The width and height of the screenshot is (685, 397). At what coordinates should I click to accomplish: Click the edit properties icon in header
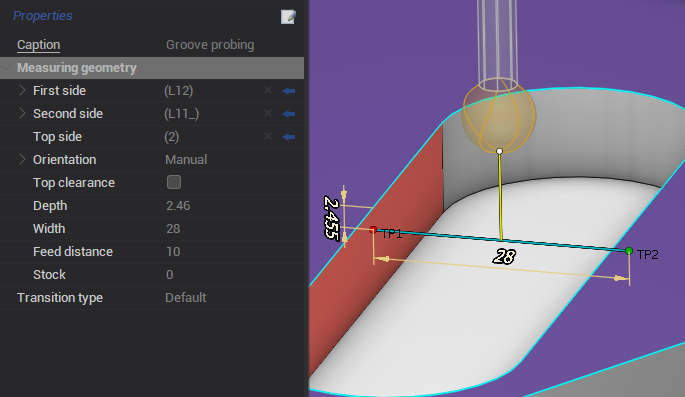(x=288, y=17)
